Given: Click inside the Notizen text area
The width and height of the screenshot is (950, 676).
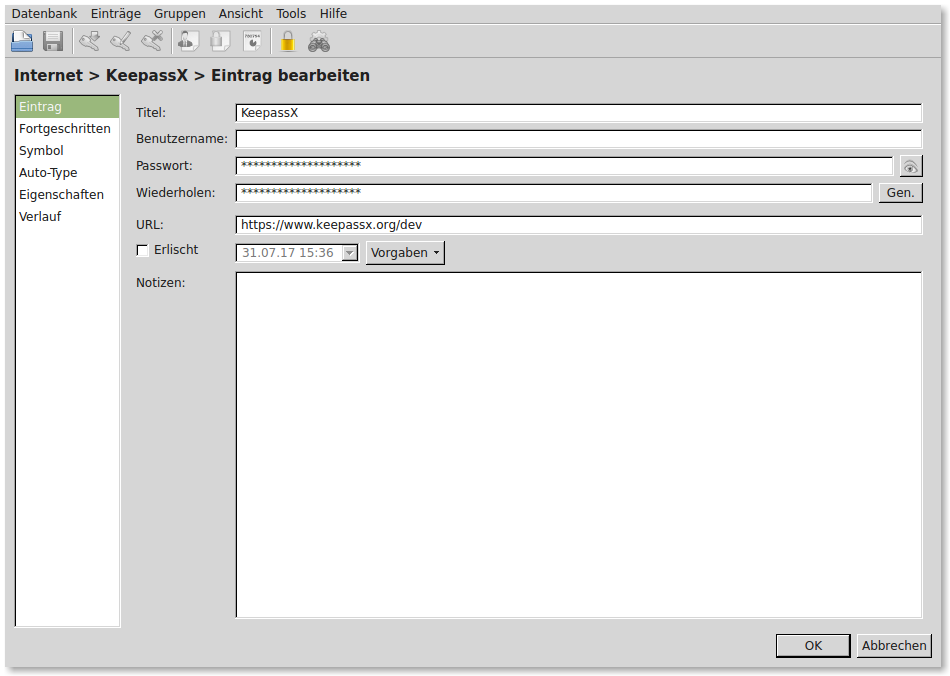Looking at the screenshot, I should click(x=579, y=445).
